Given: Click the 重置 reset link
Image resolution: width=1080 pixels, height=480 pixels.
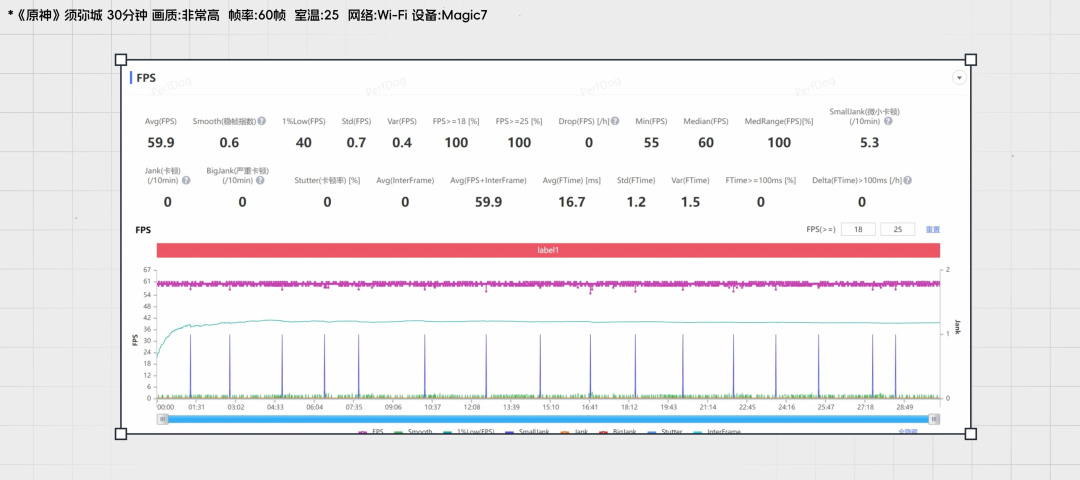Looking at the screenshot, I should tap(933, 229).
